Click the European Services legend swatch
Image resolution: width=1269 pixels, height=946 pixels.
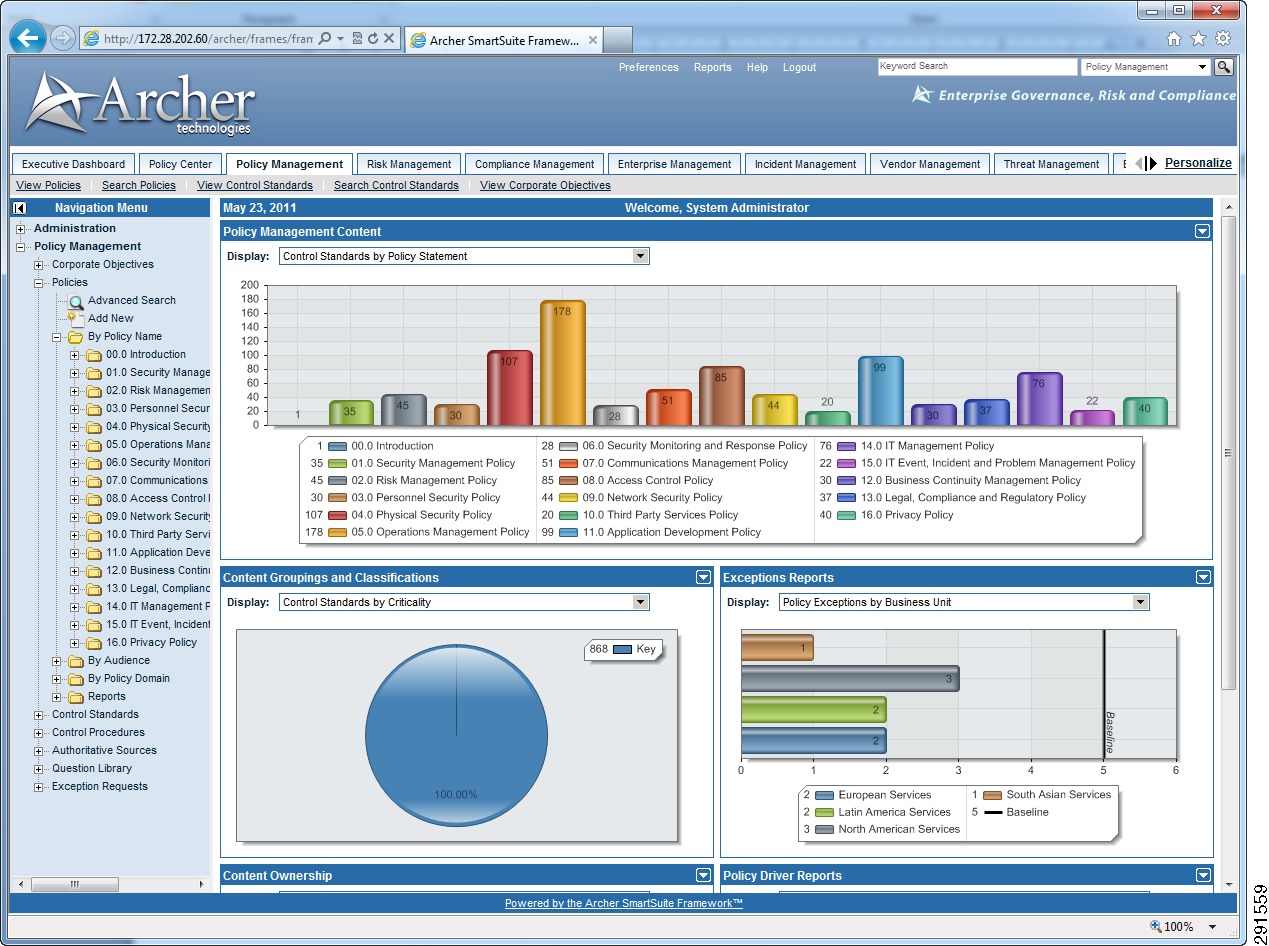(824, 795)
